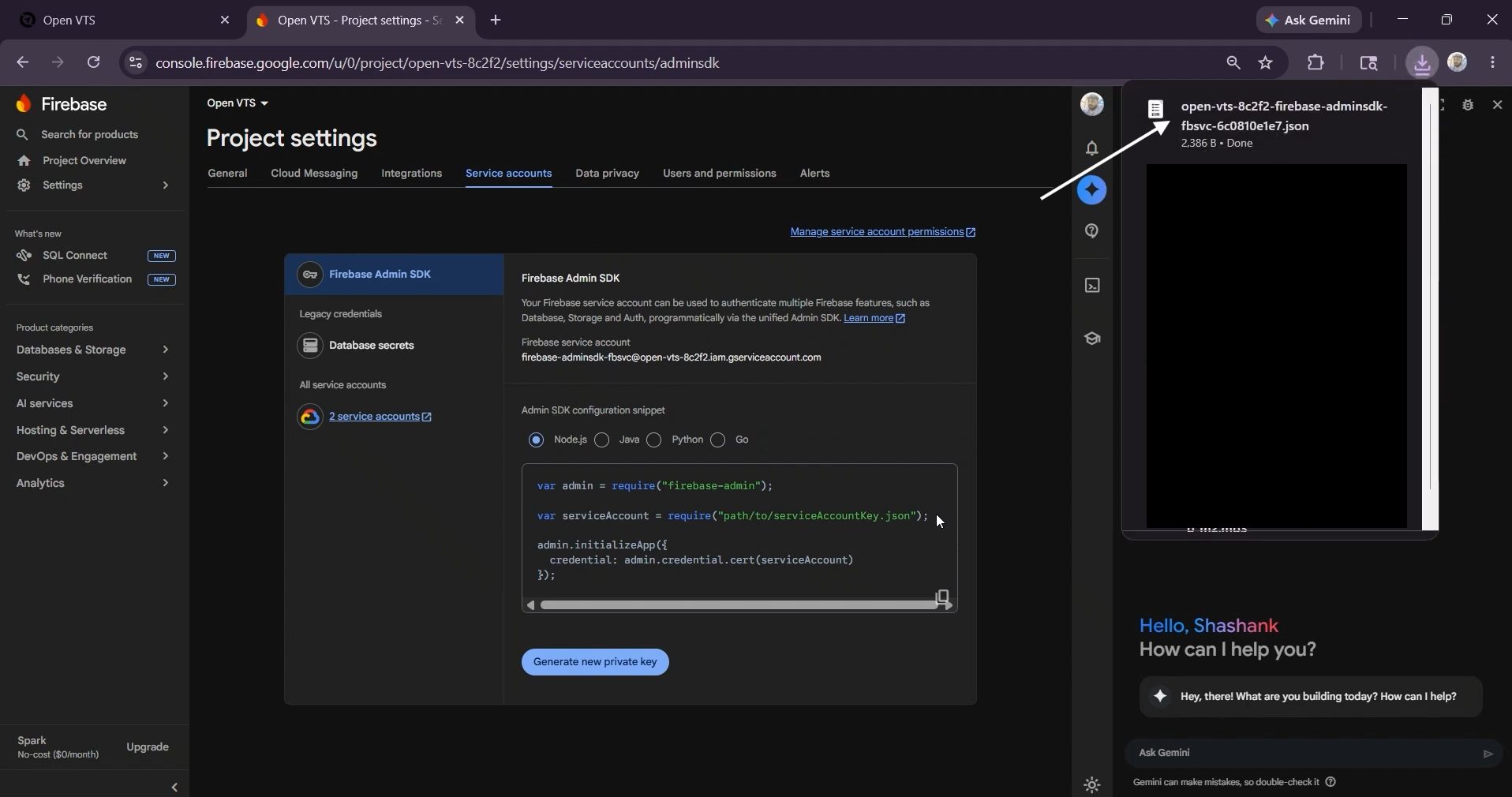Image resolution: width=1512 pixels, height=797 pixels.
Task: Open the Gemini sparkle button in Firebase
Action: 1093,190
